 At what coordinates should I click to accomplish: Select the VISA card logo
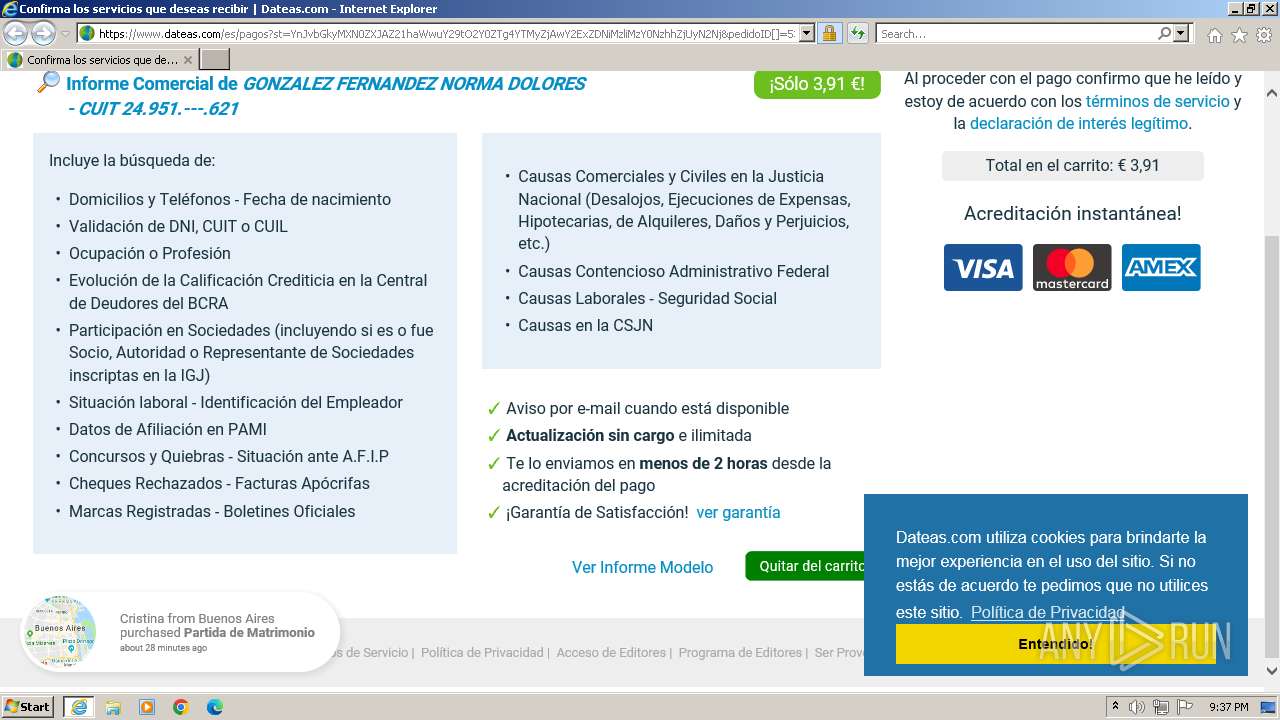983,268
